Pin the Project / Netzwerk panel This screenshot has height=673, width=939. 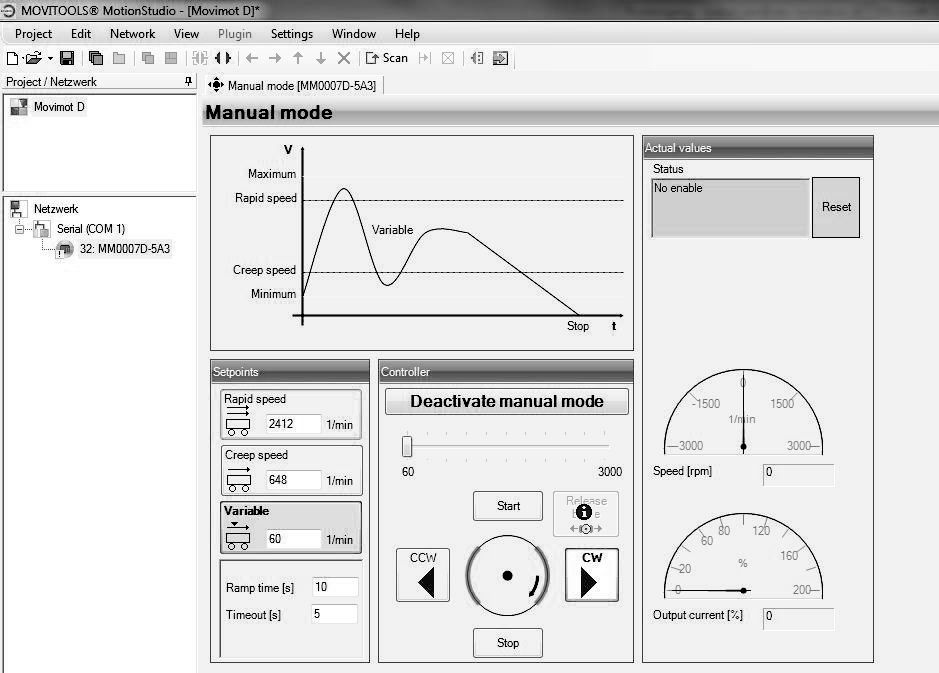click(189, 81)
